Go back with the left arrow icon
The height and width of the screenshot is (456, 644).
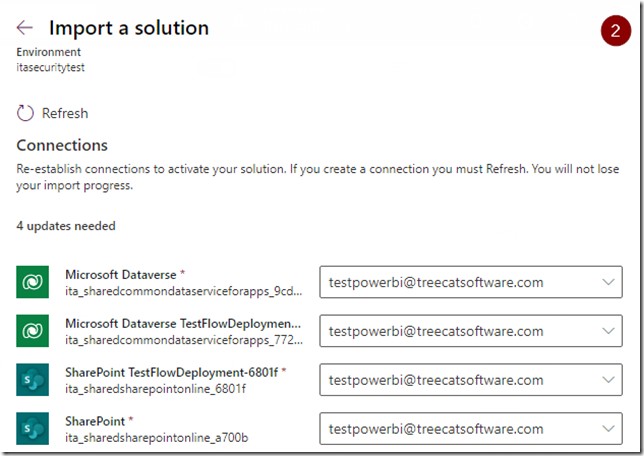click(x=24, y=28)
